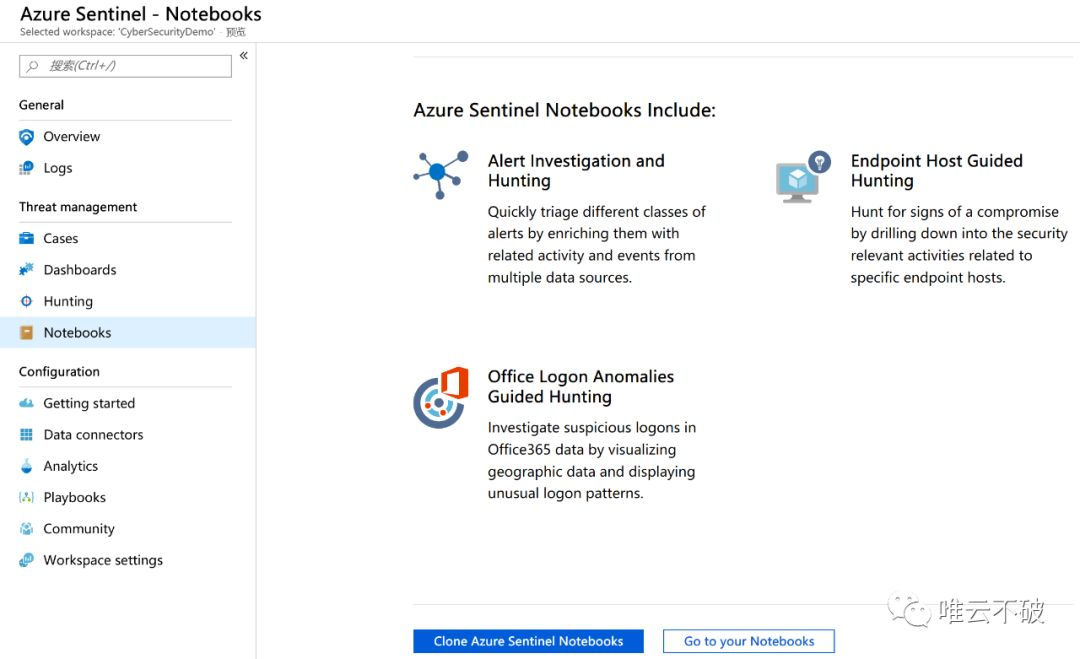Focus the sidebar search field

tap(125, 66)
